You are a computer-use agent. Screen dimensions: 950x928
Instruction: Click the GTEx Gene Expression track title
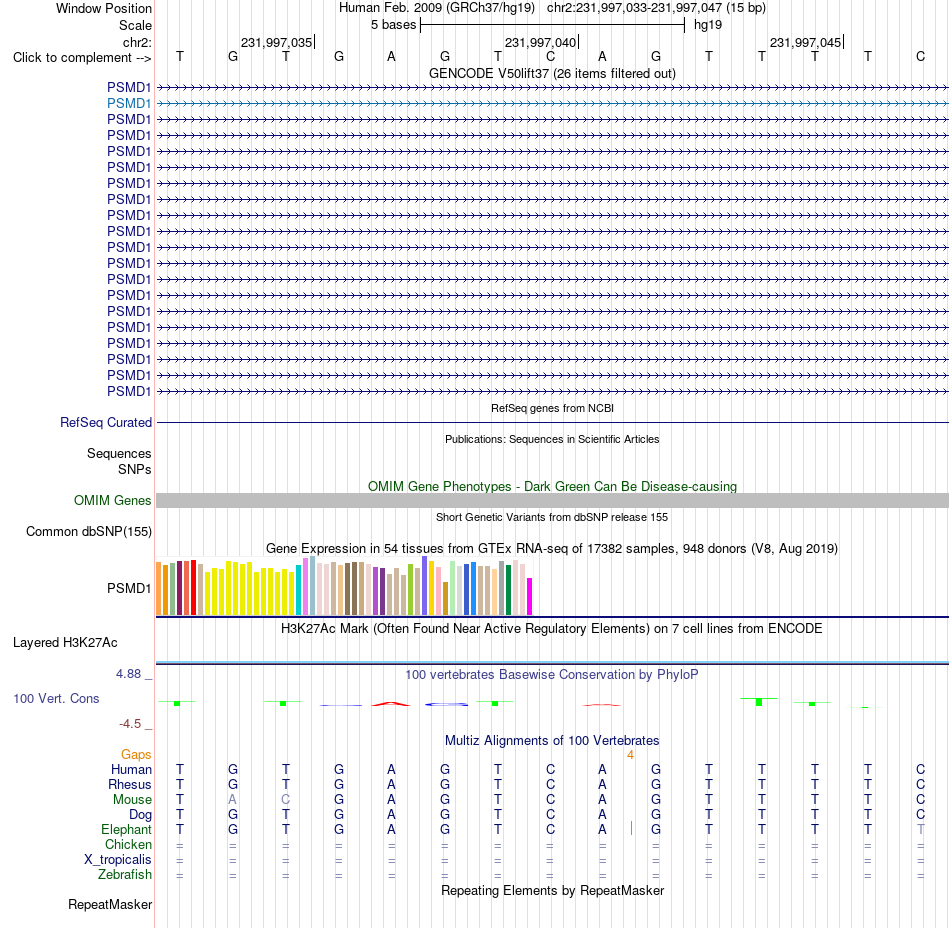[x=552, y=549]
